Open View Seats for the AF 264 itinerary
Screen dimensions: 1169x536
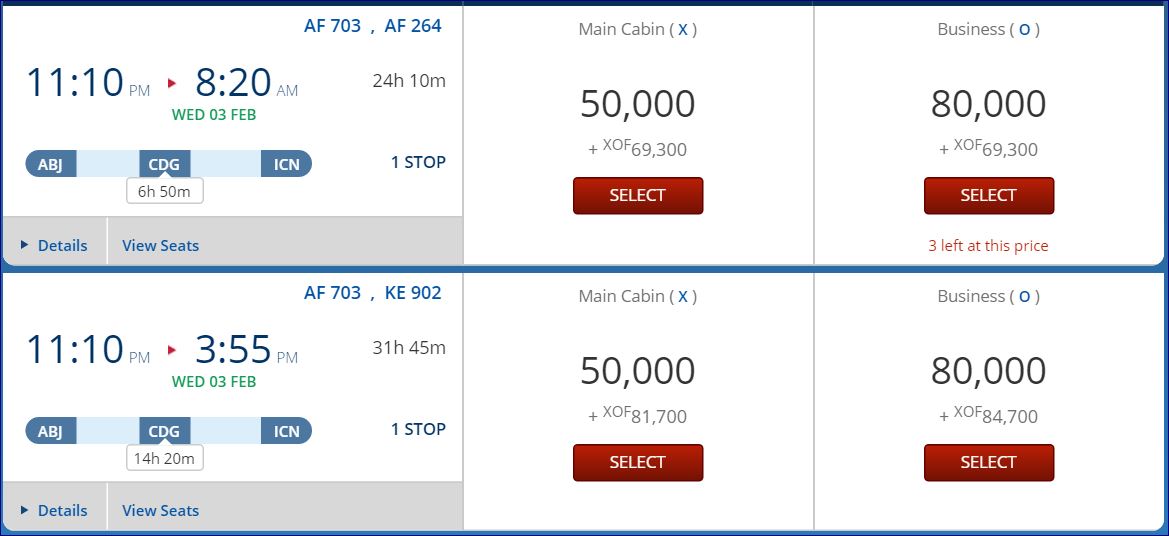pos(160,245)
